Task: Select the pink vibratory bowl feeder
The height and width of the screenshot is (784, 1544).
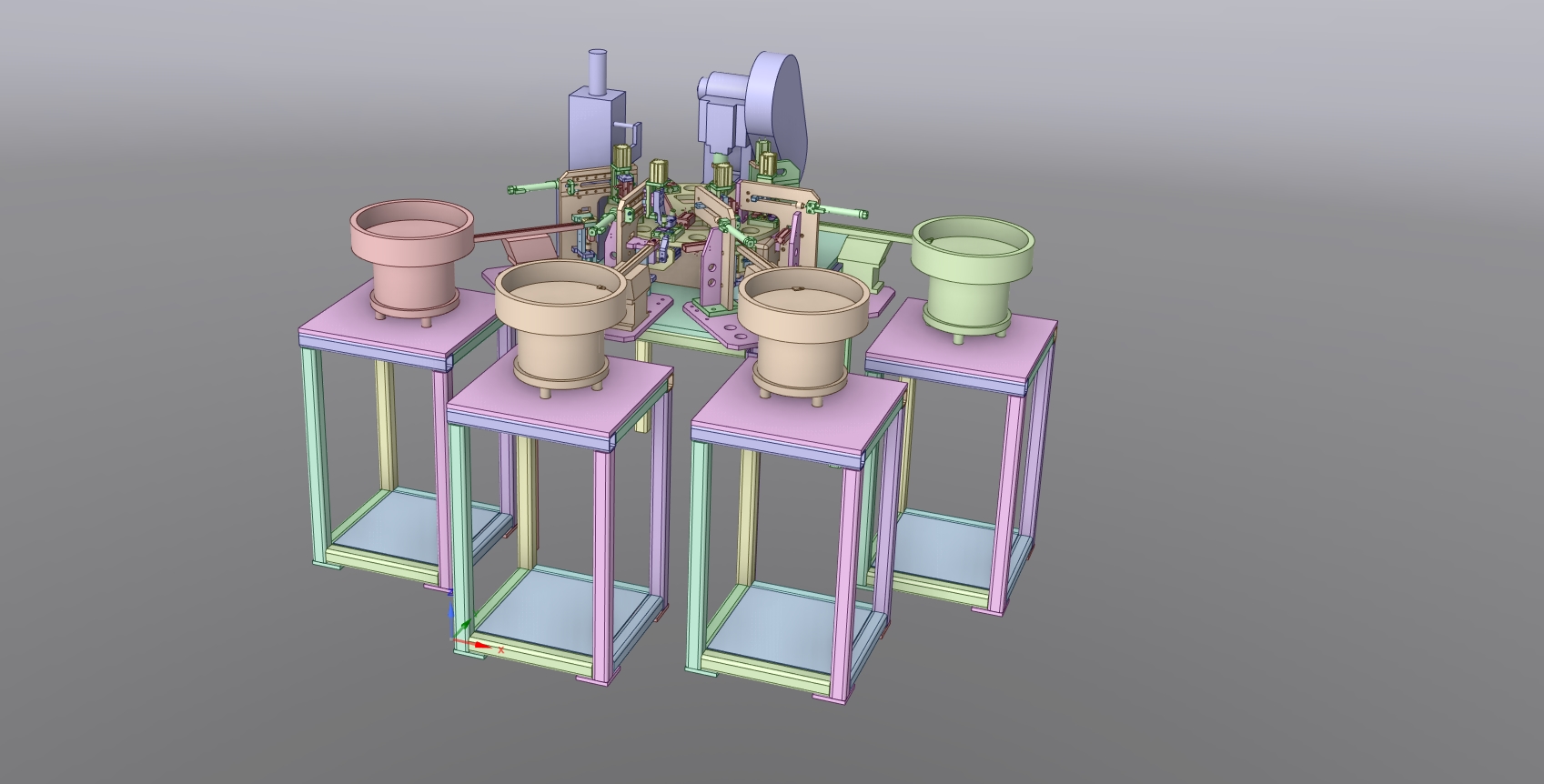Action: tap(412, 262)
